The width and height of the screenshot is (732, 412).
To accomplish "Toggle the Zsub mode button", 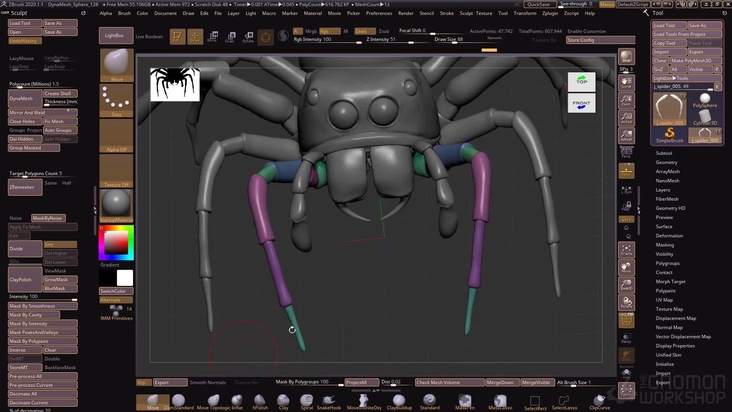I will click(384, 31).
